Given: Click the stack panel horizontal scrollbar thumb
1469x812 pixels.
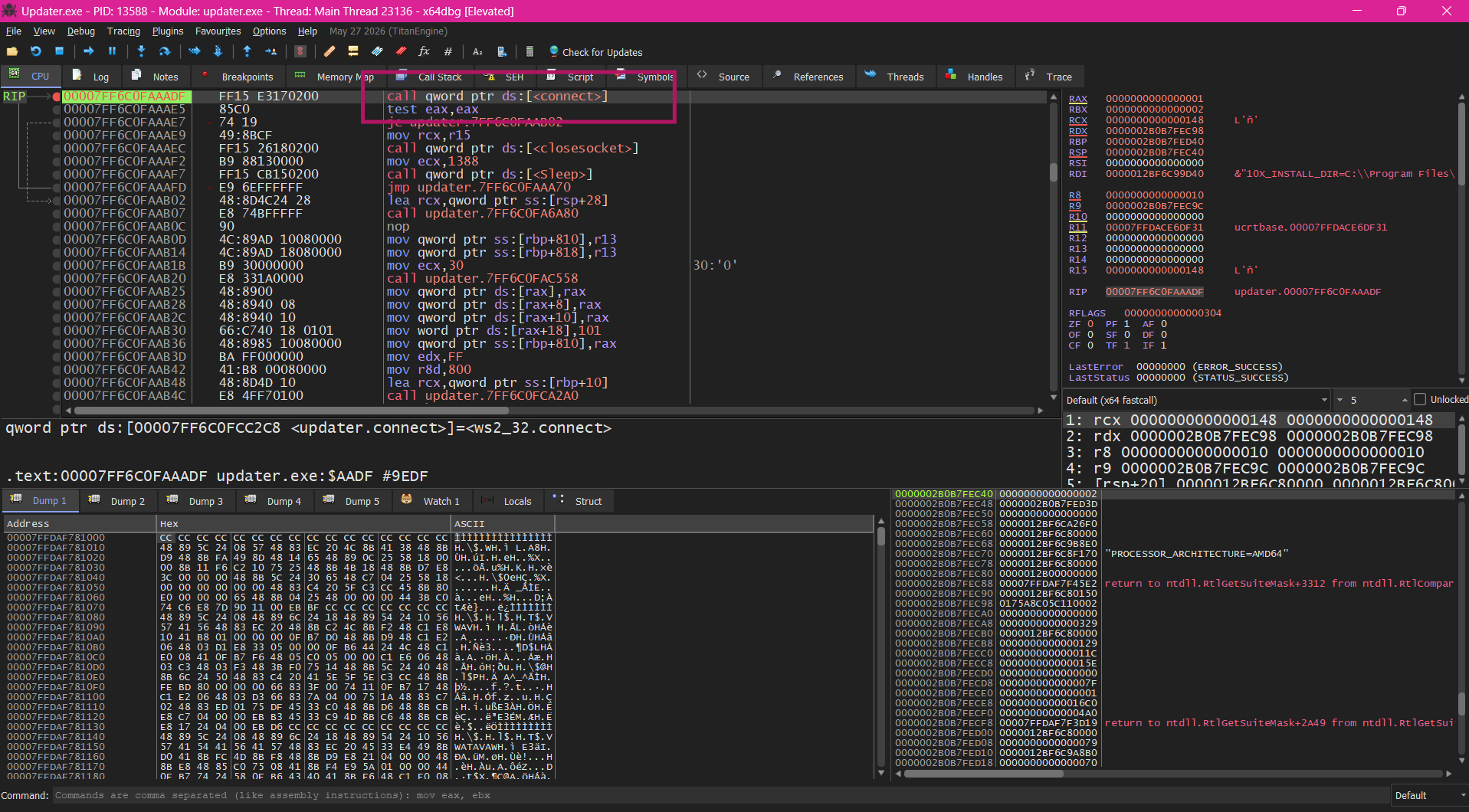Looking at the screenshot, I should click(x=983, y=774).
